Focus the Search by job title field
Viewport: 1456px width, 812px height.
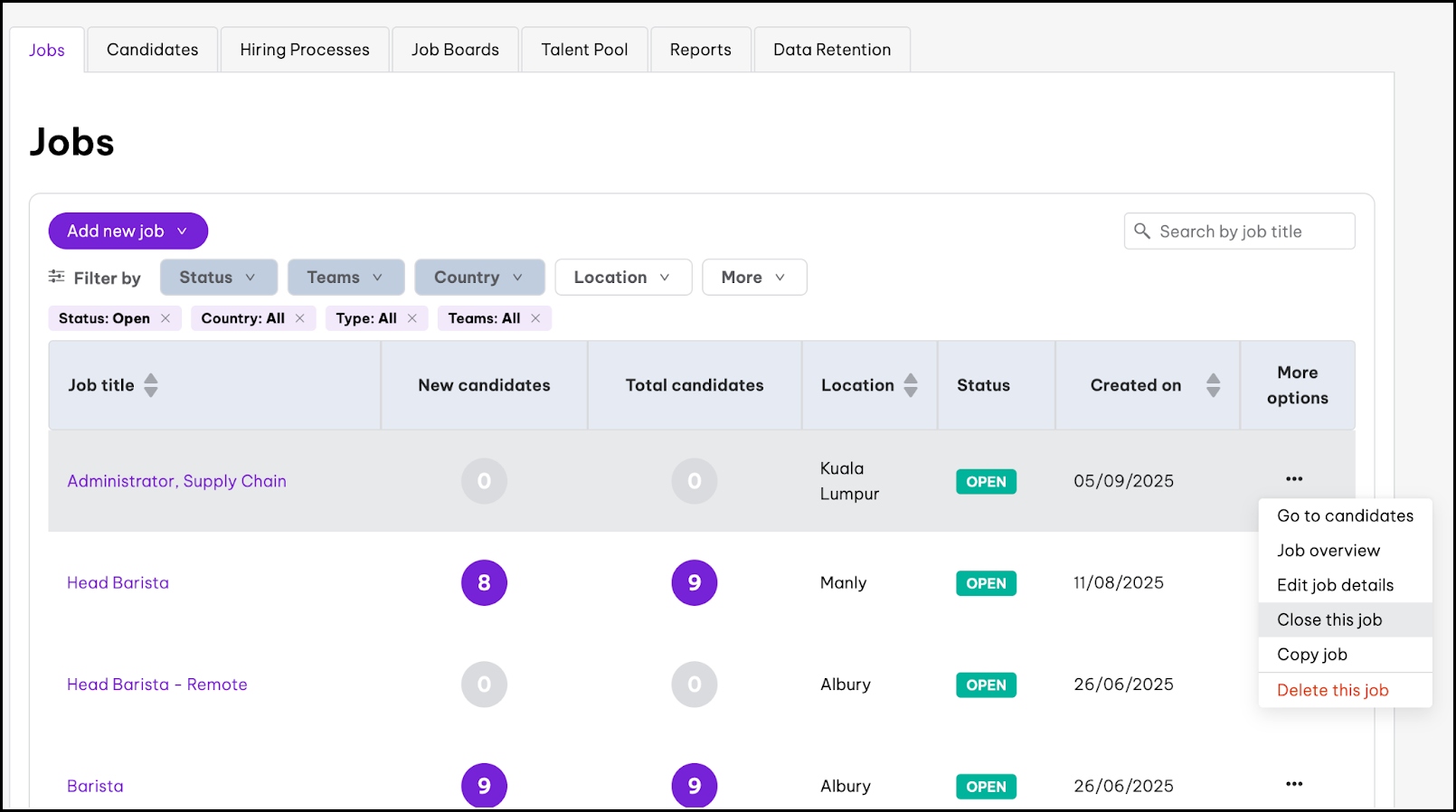[x=1248, y=231]
